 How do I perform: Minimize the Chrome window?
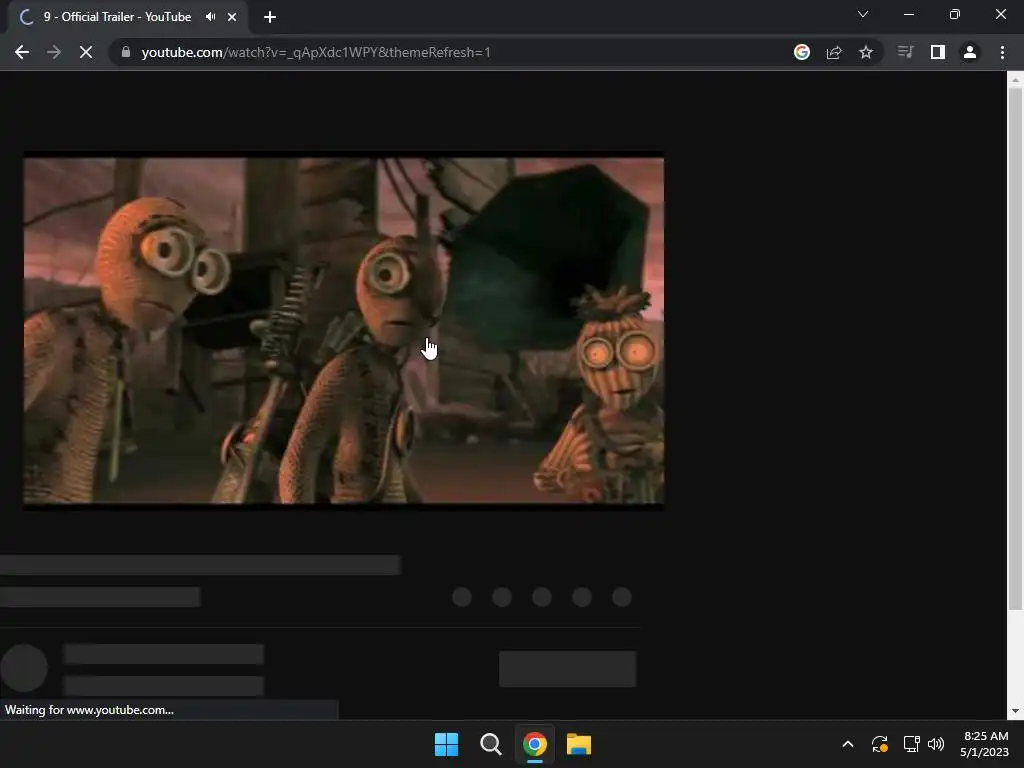coord(908,14)
